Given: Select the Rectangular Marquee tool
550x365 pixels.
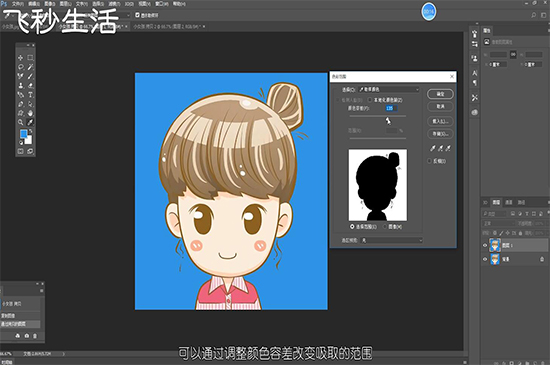Looking at the screenshot, I should click(31, 58).
